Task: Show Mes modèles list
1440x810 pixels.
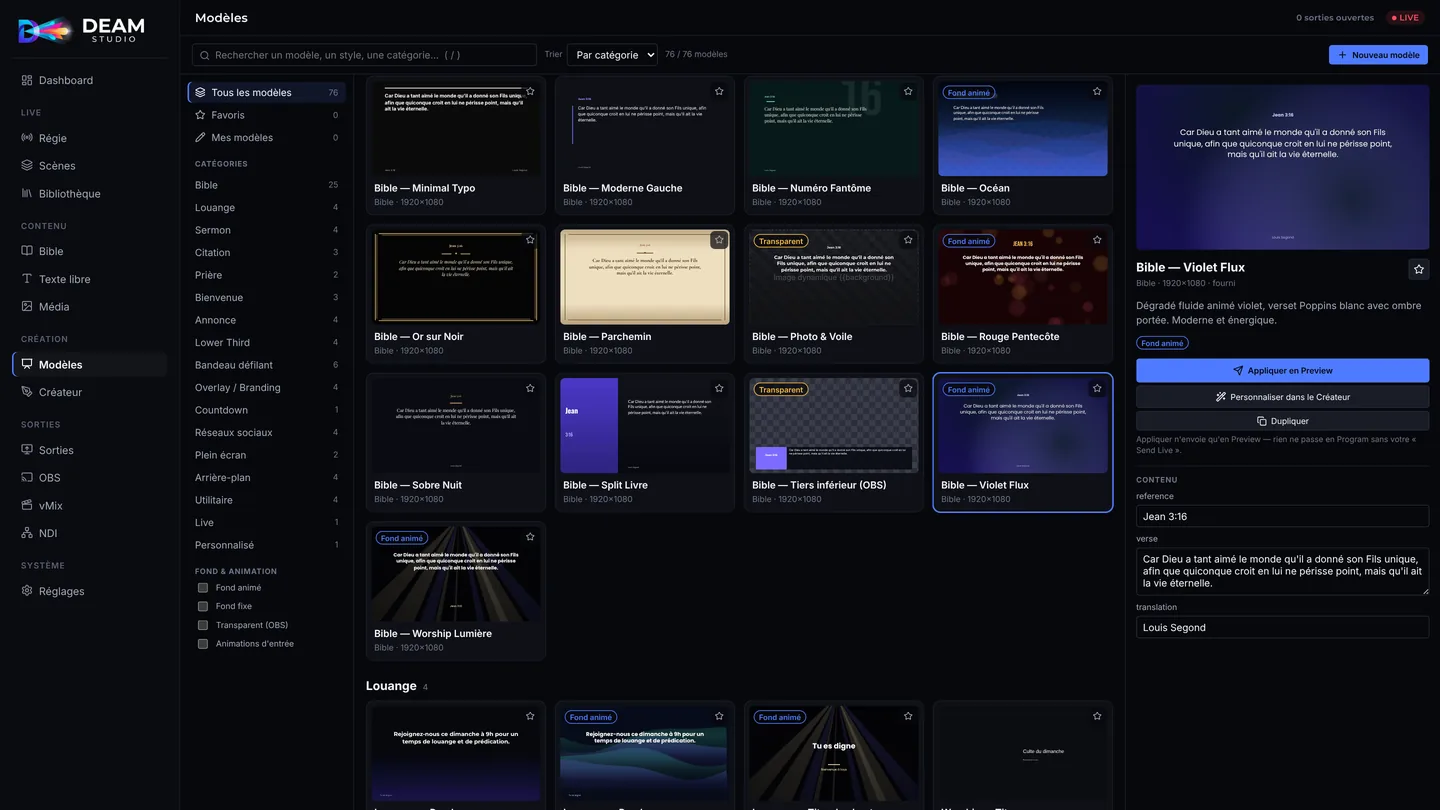Action: [x=267, y=138]
